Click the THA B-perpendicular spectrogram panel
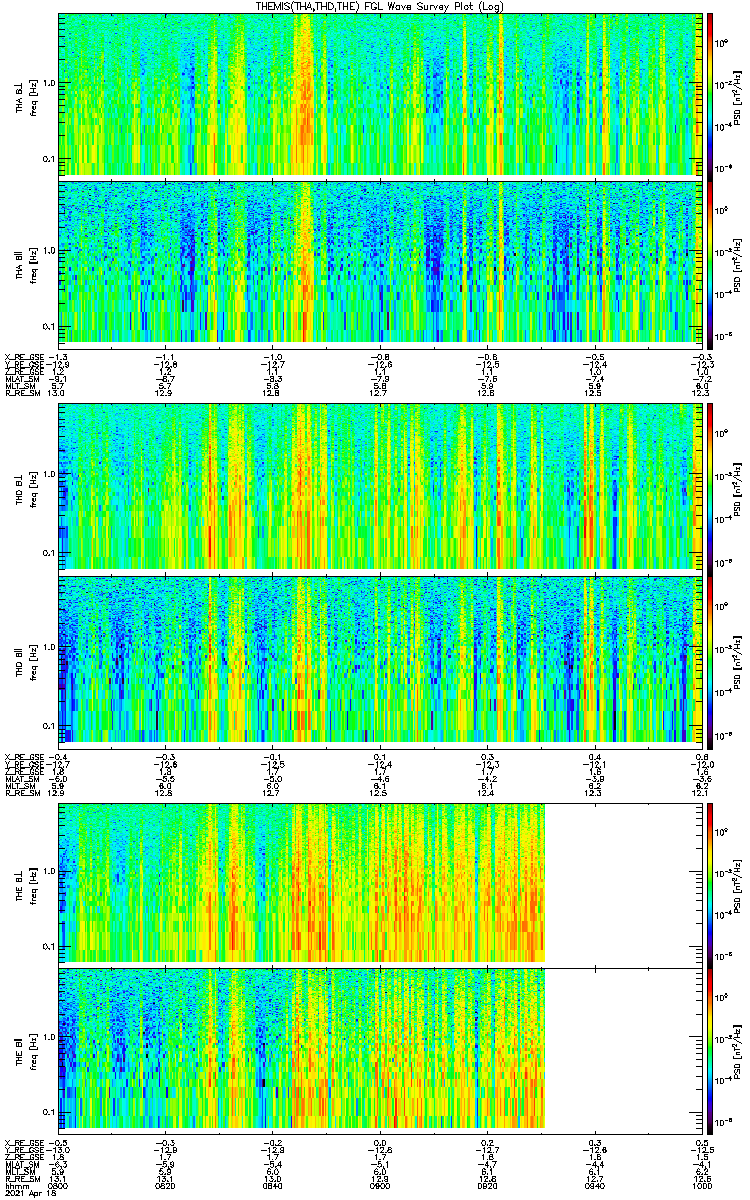The image size is (750, 1200). click(378, 94)
